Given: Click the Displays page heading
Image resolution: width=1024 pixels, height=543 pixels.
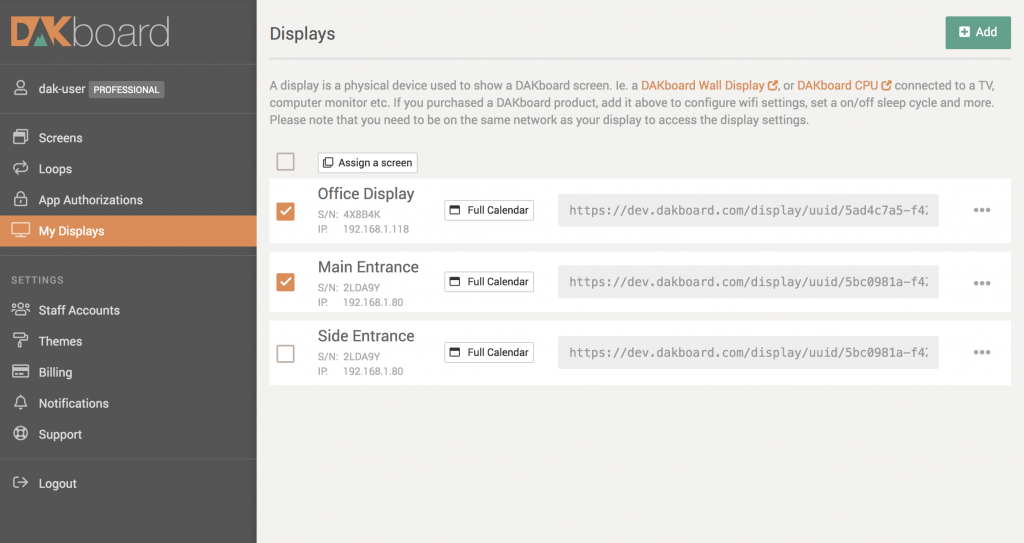Looking at the screenshot, I should (302, 34).
